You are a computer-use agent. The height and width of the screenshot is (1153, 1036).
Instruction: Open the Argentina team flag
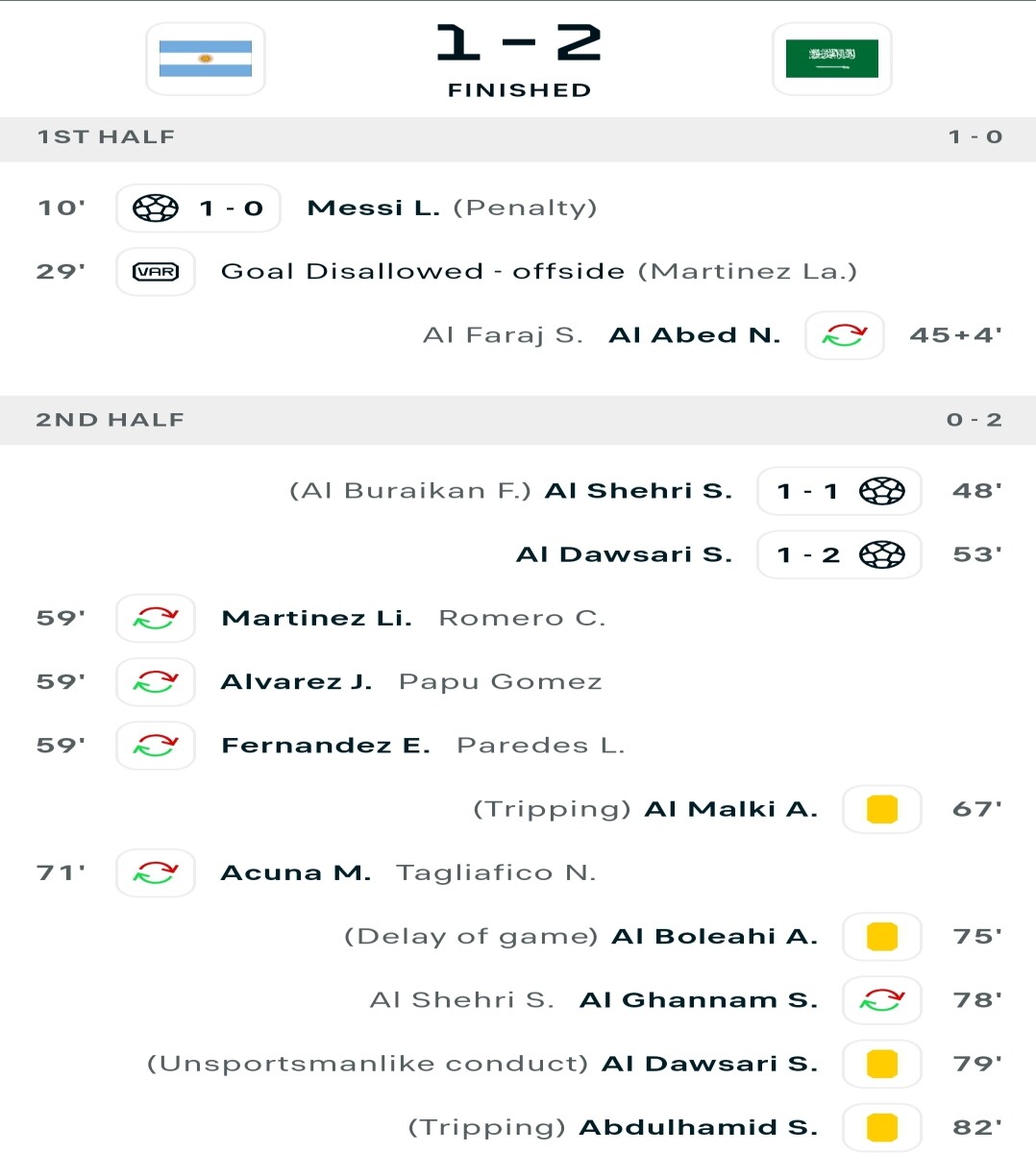point(206,59)
